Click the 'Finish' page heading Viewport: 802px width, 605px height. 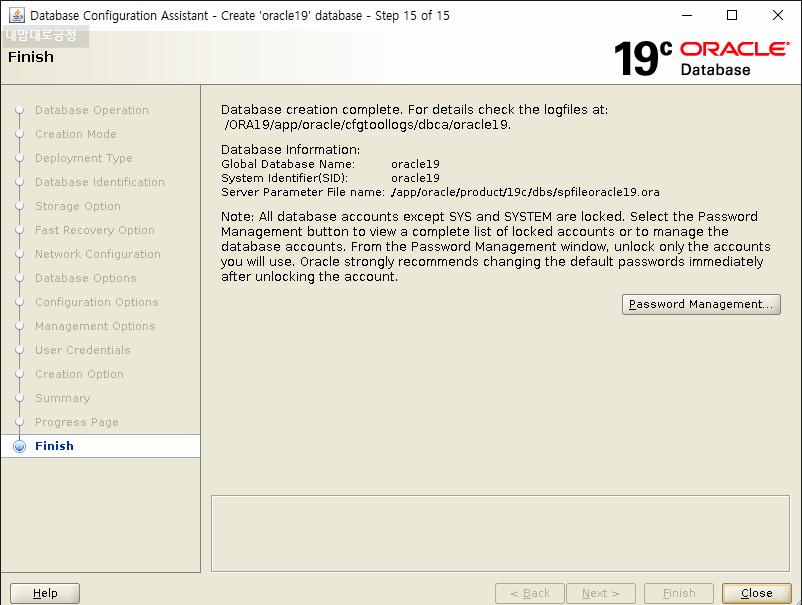pyautogui.click(x=31, y=57)
